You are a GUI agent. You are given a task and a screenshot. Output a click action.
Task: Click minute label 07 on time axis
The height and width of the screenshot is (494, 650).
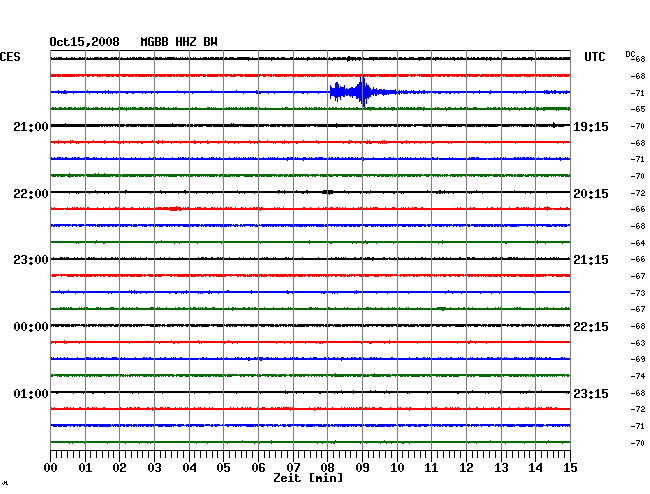(293, 467)
